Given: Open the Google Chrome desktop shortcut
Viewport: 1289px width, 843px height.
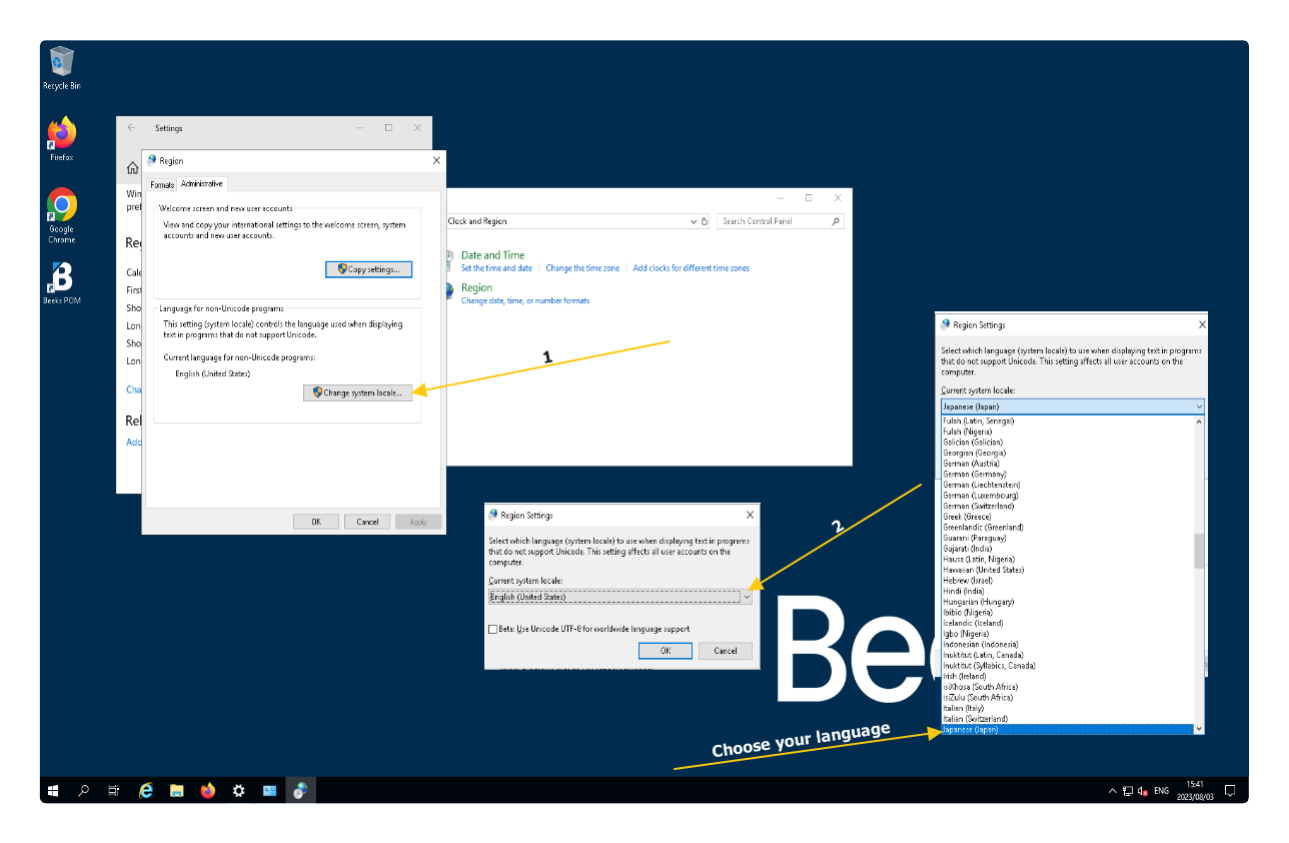Looking at the screenshot, I should pyautogui.click(x=61, y=215).
